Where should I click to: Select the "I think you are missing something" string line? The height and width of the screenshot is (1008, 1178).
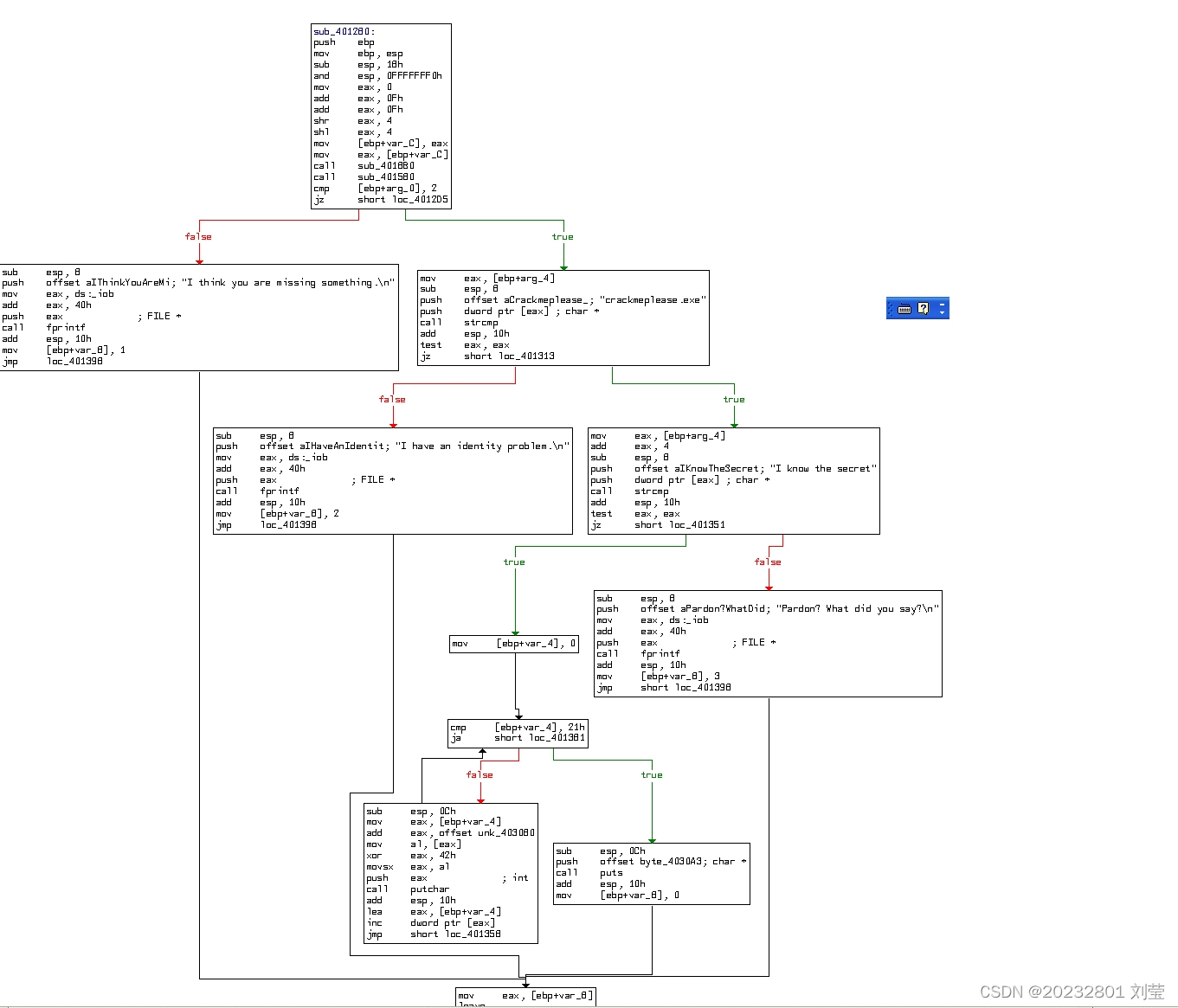(x=198, y=282)
